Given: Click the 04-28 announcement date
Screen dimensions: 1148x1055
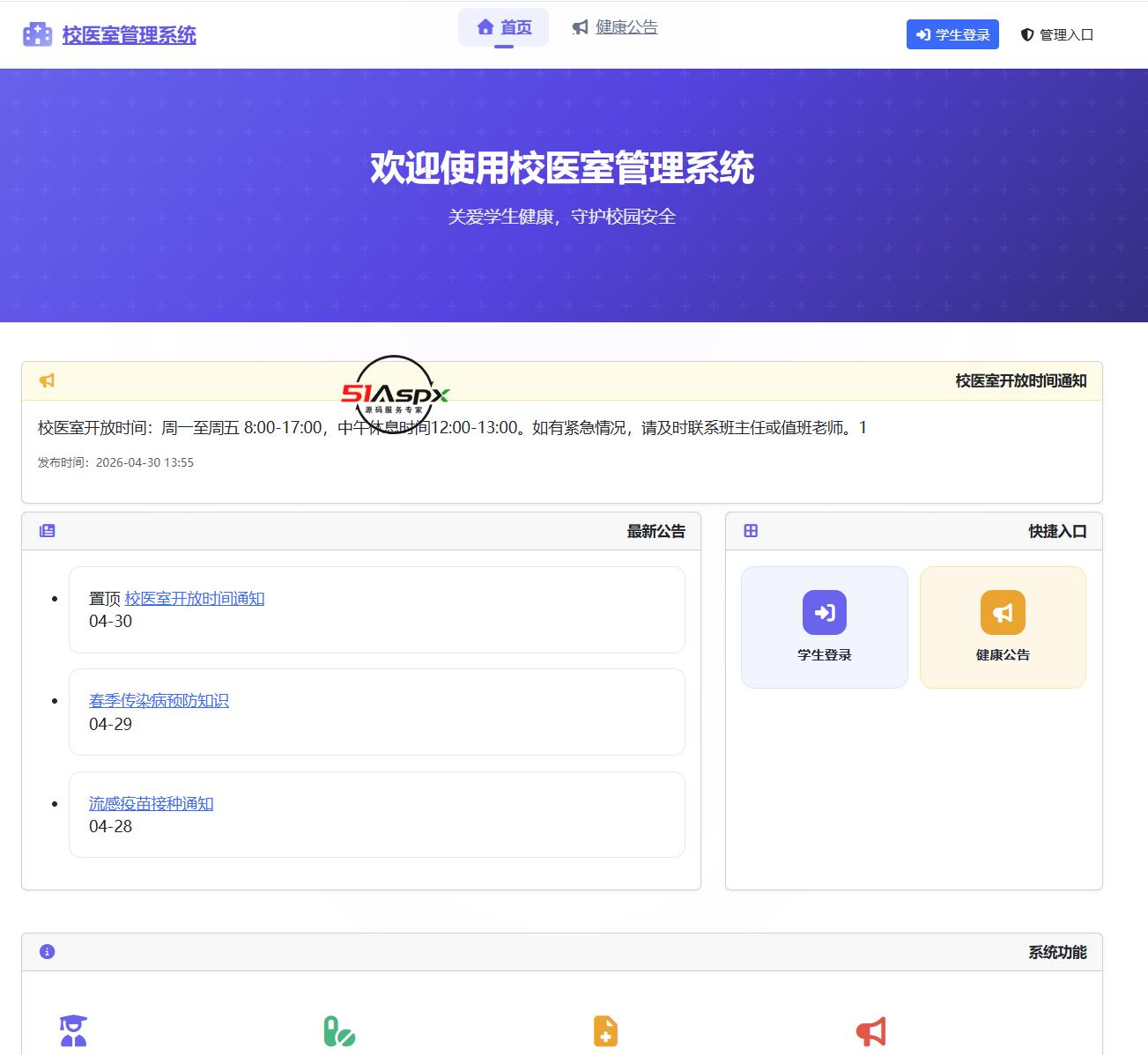Looking at the screenshot, I should 110,826.
